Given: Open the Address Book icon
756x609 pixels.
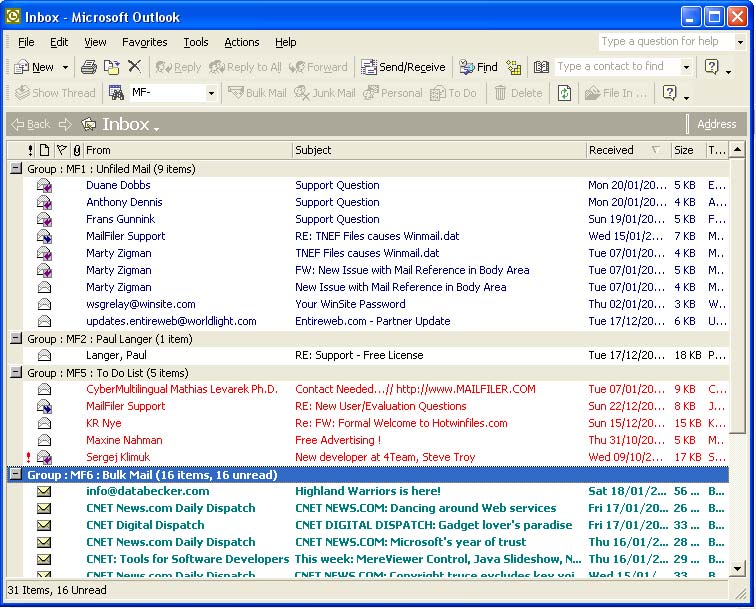Looking at the screenshot, I should (541, 67).
